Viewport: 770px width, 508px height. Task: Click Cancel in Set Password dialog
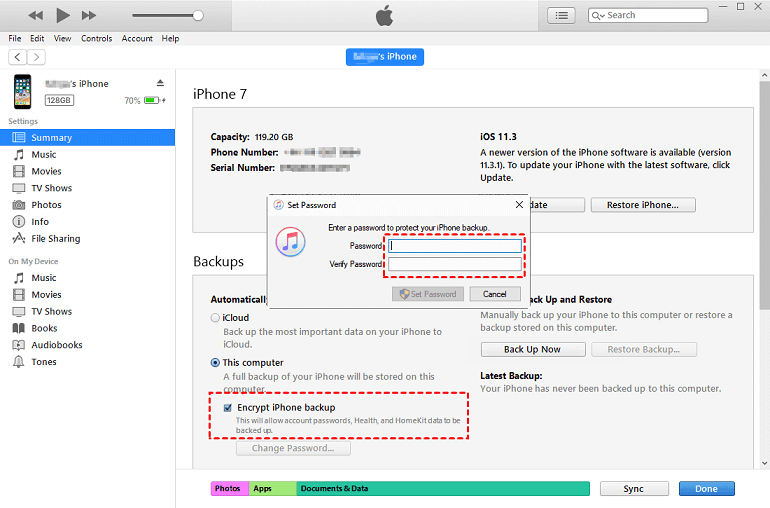[494, 294]
